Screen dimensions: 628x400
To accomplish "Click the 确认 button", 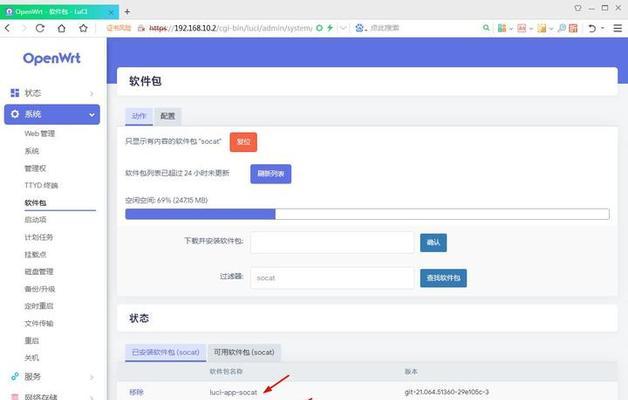I will (x=433, y=243).
